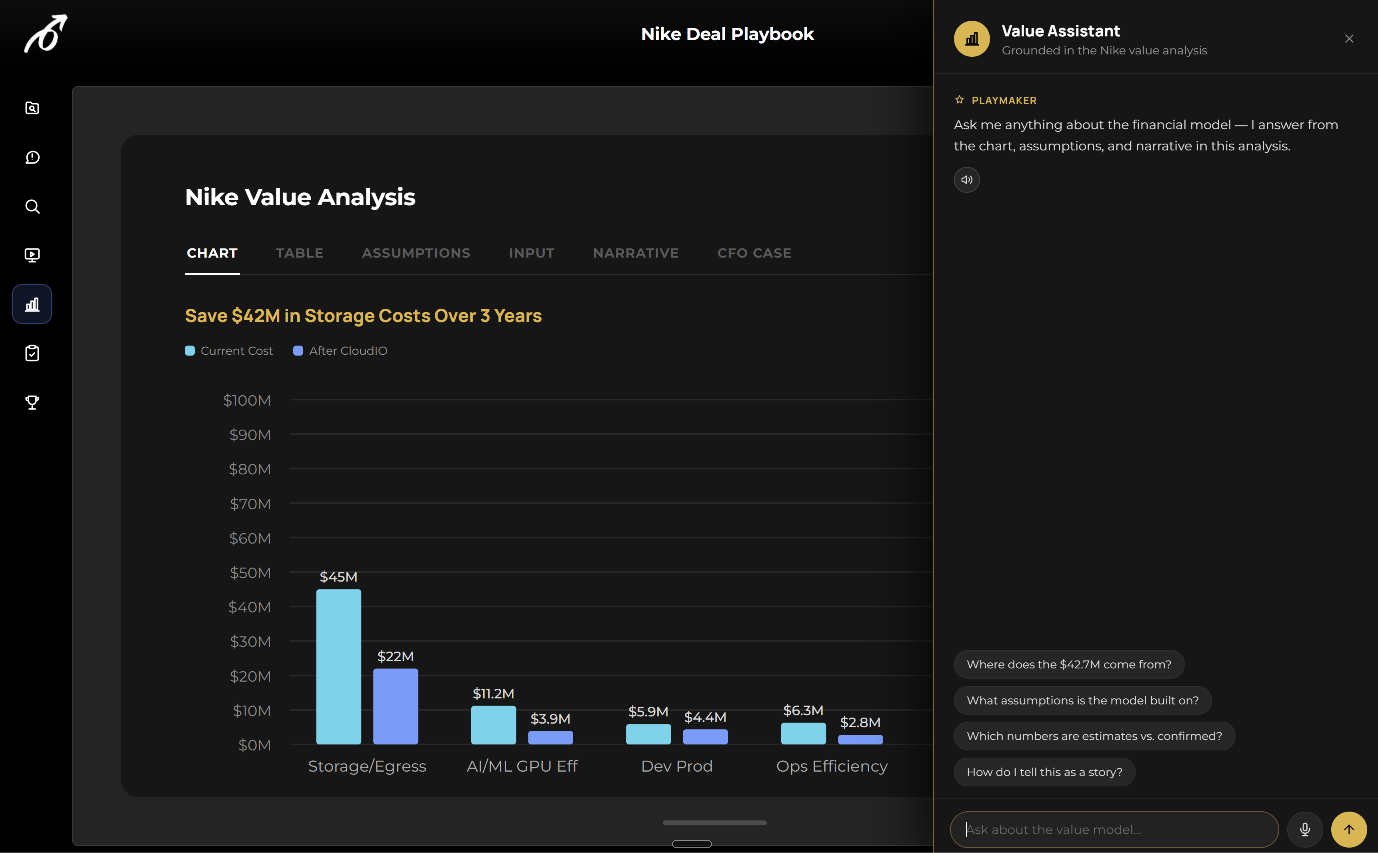This screenshot has height=853, width=1378.
Task: Click 'Save $42M in Storage Costs Over 3 Years'
Action: tap(363, 316)
